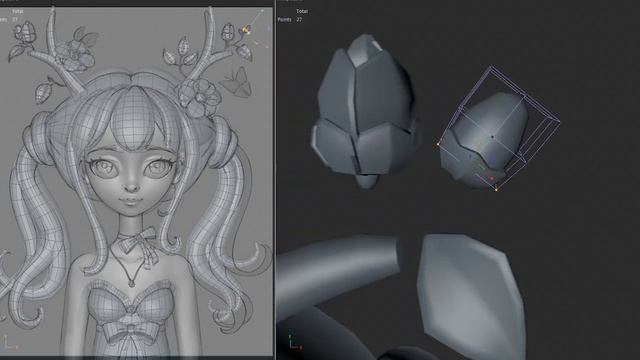Select the flower mesh beside the right antler
The height and width of the screenshot is (360, 640).
pos(199,97)
